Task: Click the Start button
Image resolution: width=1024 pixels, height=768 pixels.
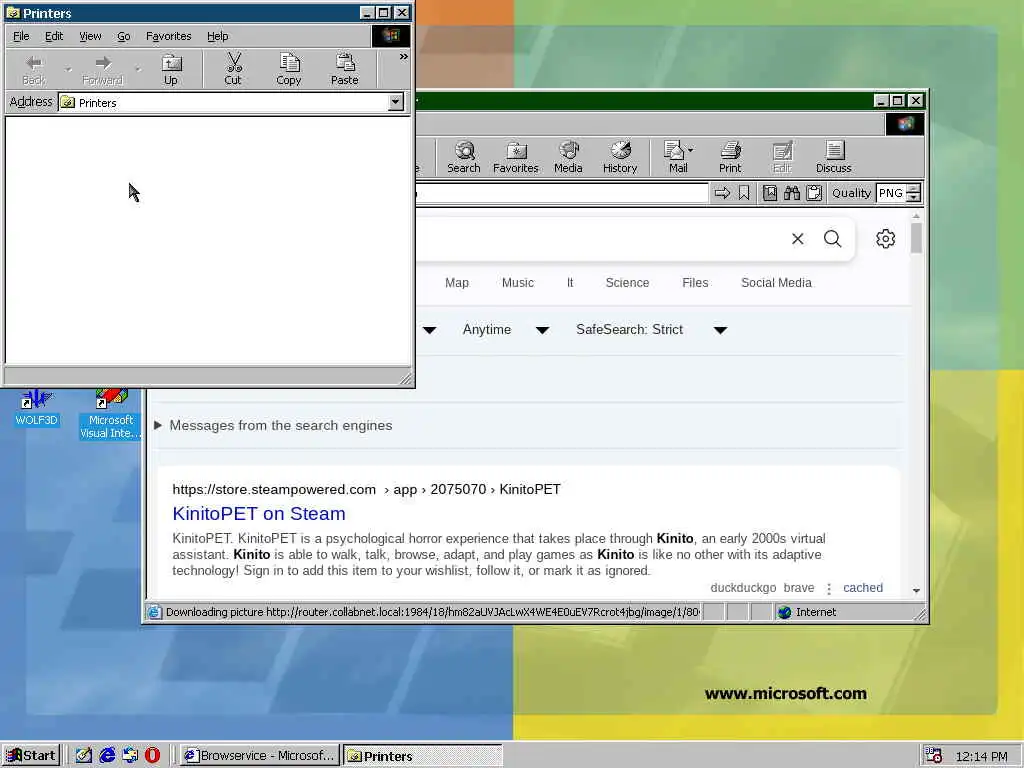Action: (31, 756)
